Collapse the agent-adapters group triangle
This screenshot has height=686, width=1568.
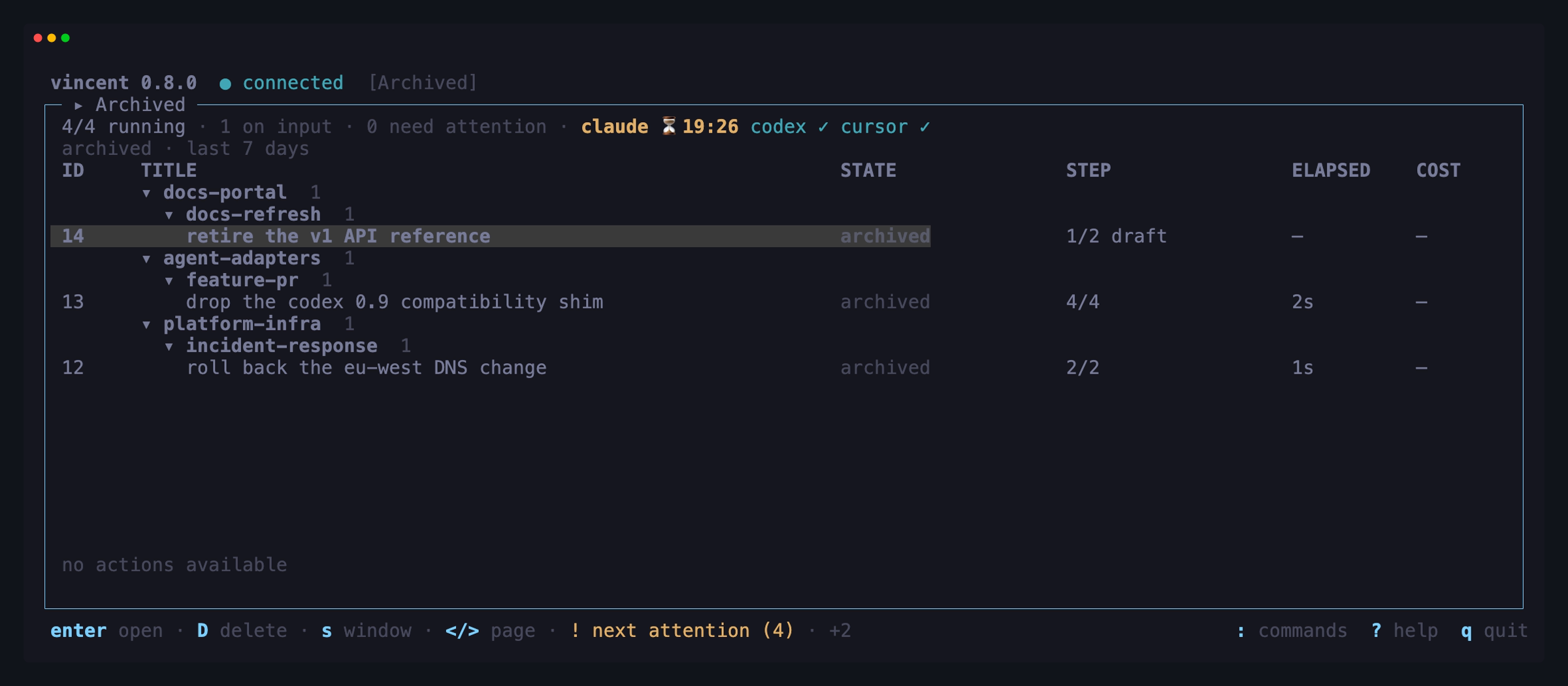tap(146, 259)
